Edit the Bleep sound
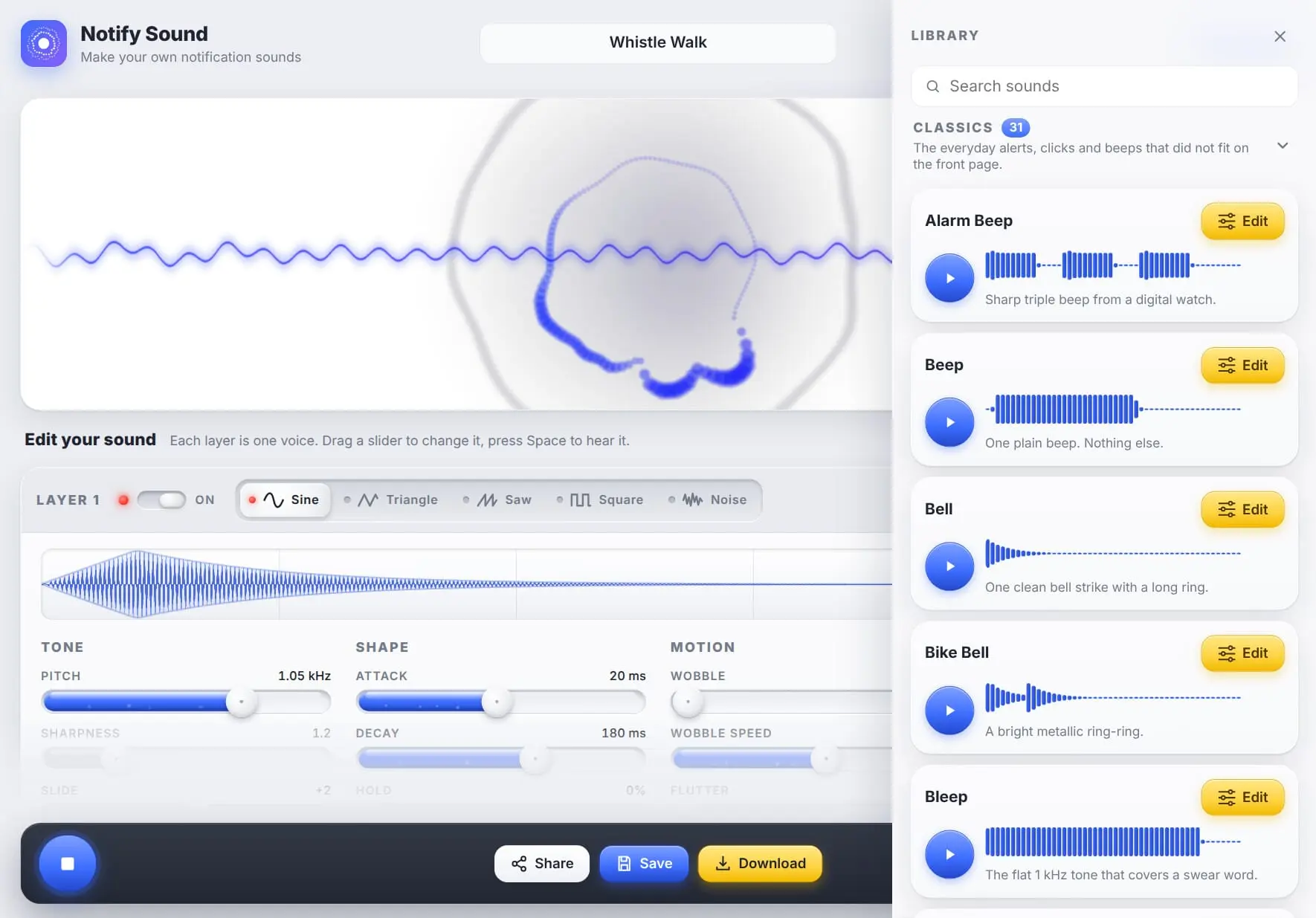The width and height of the screenshot is (1316, 918). [x=1242, y=797]
